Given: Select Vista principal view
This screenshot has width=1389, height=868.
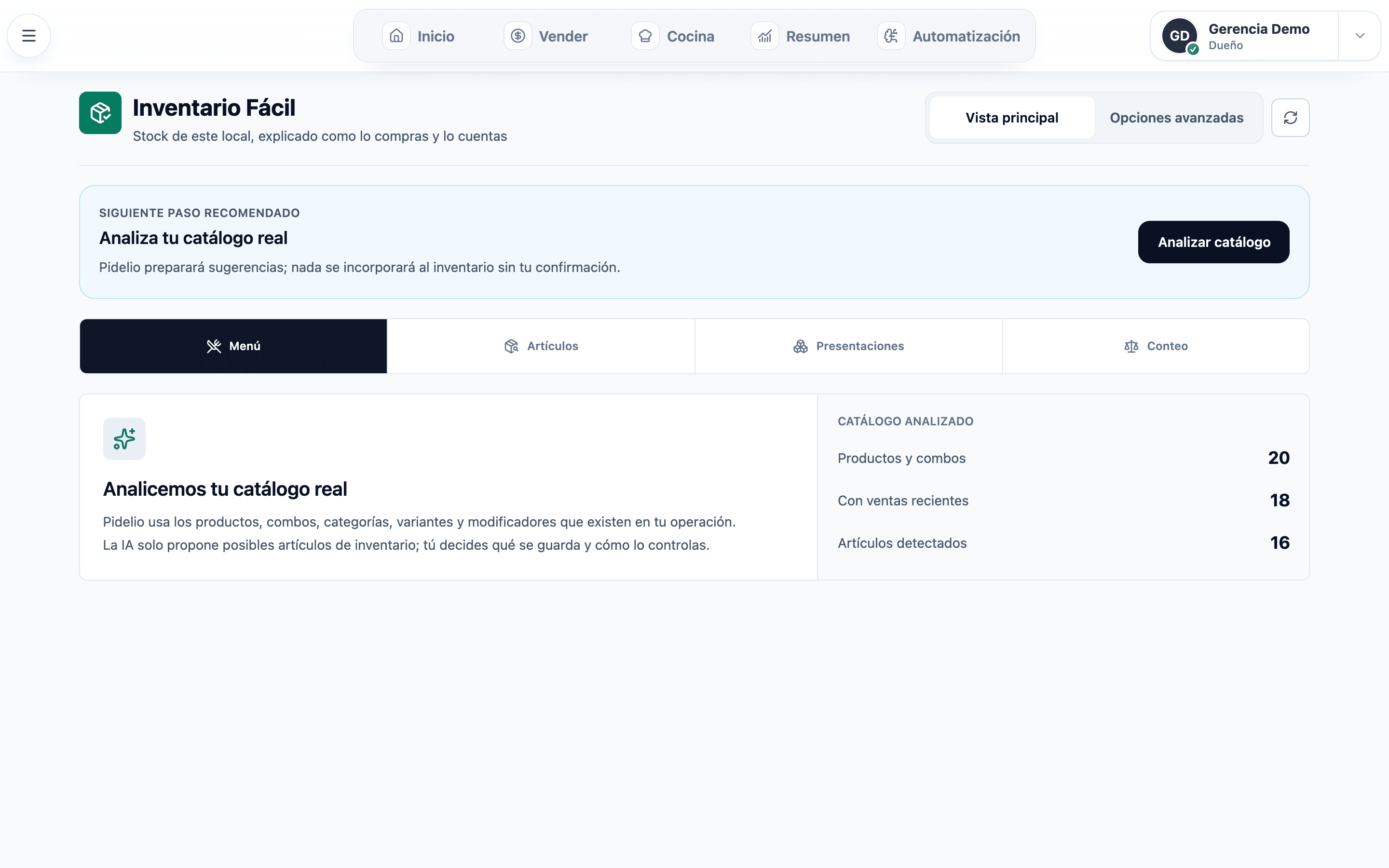Looking at the screenshot, I should tap(1012, 118).
